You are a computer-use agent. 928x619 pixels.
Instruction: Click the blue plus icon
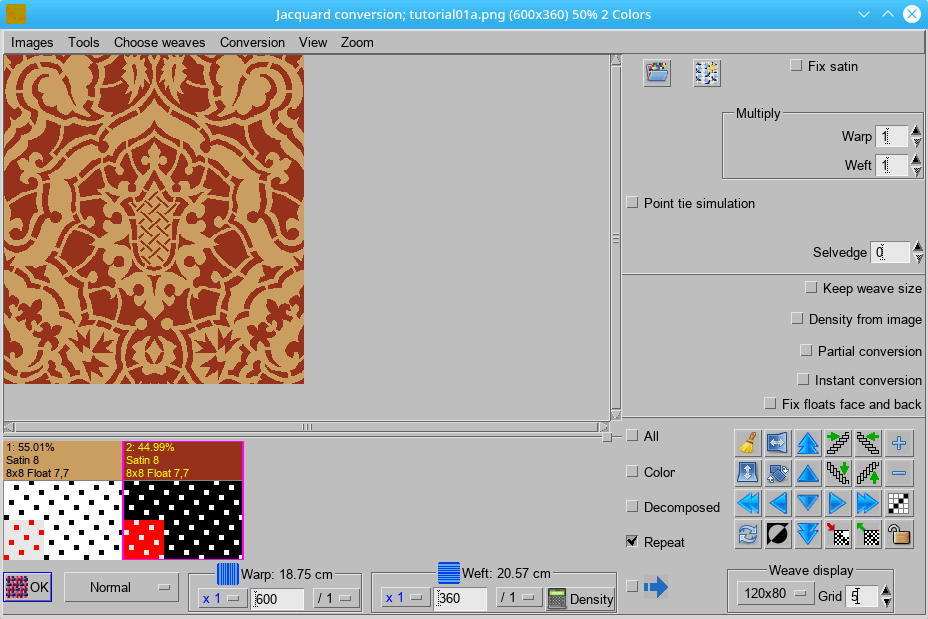pyautogui.click(x=898, y=443)
